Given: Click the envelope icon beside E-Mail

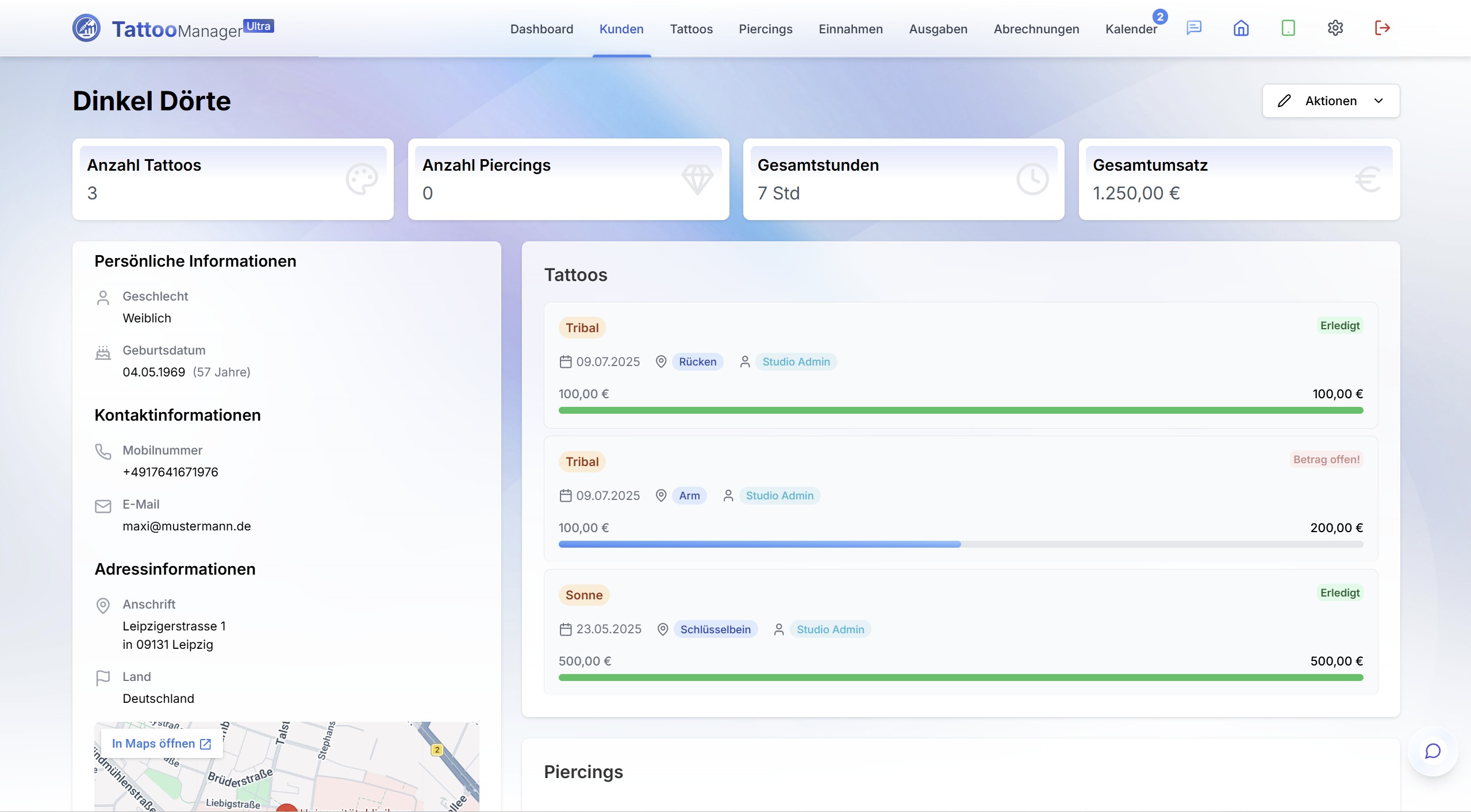Looking at the screenshot, I should click(x=103, y=506).
